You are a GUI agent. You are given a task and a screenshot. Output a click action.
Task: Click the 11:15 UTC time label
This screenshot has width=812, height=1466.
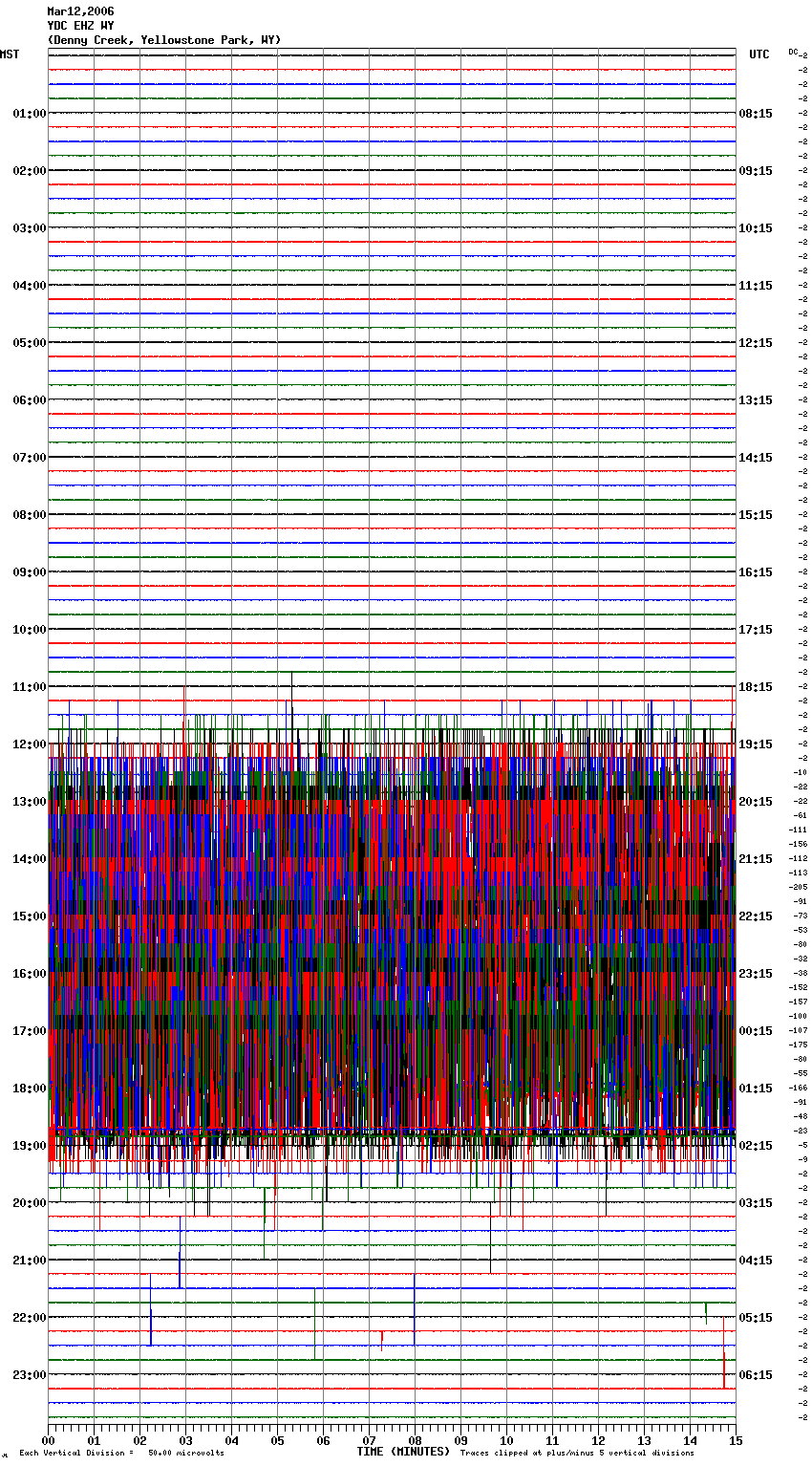[756, 286]
